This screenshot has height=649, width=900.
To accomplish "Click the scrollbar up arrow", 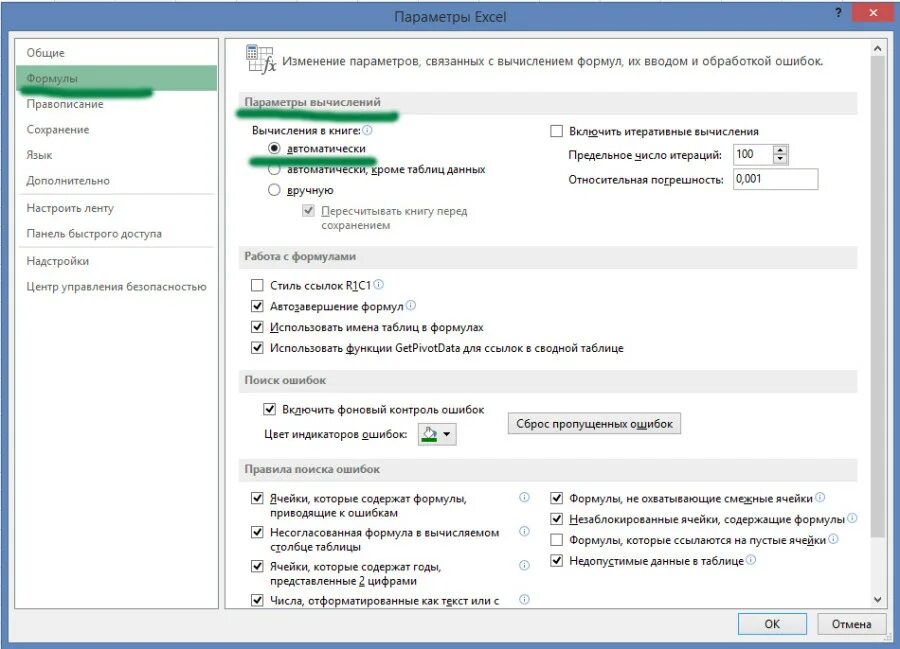I will pyautogui.click(x=878, y=49).
